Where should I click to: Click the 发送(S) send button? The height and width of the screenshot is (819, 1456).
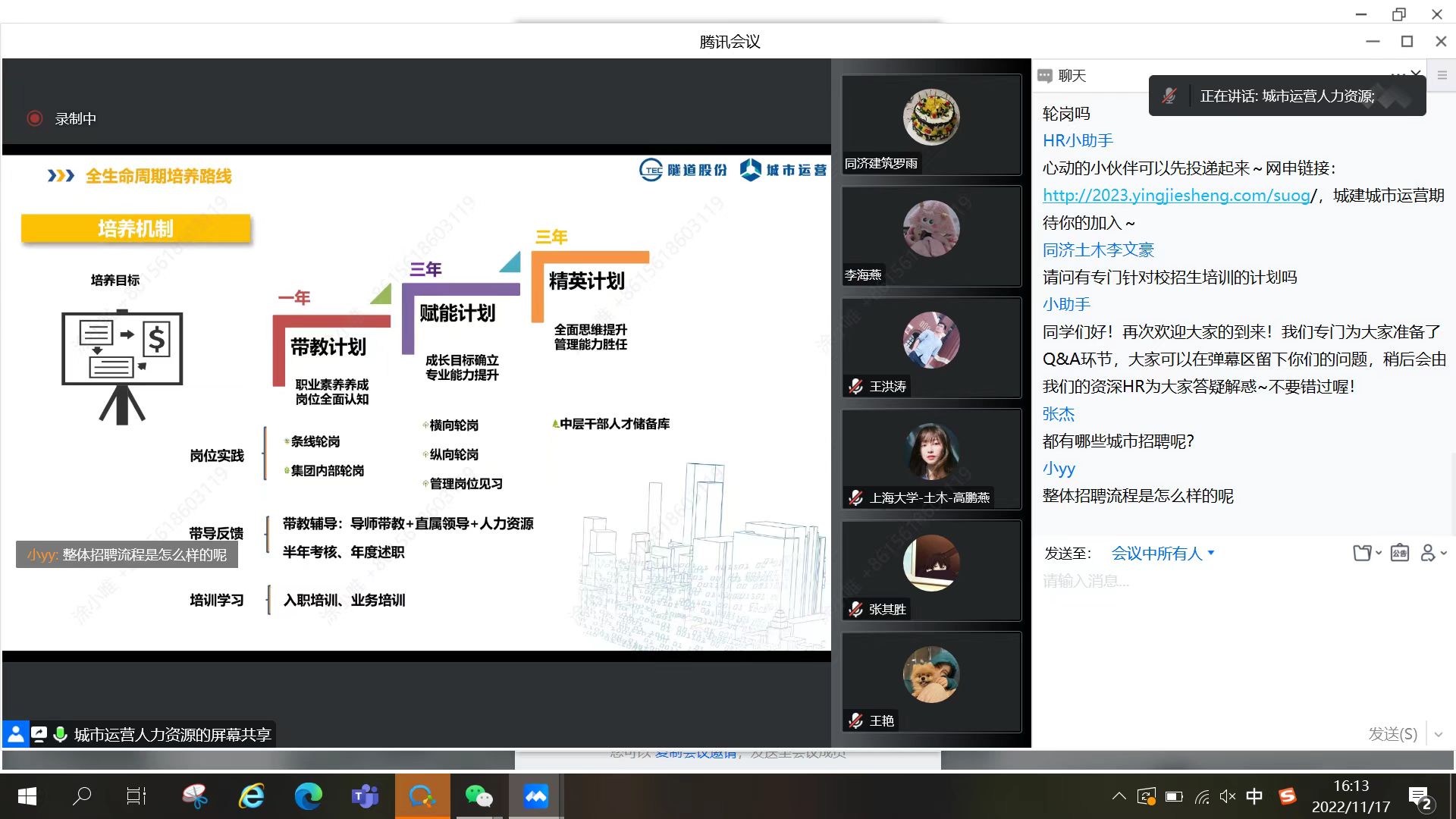pyautogui.click(x=1392, y=734)
